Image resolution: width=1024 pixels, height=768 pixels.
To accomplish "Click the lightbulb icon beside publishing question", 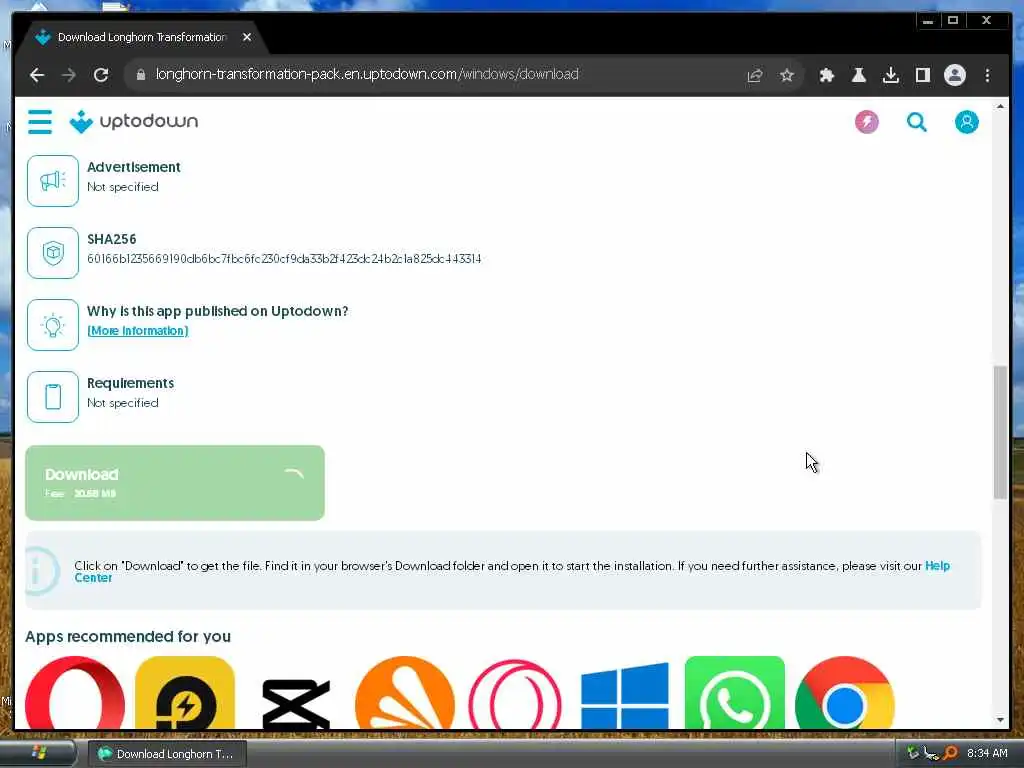I will [x=53, y=325].
